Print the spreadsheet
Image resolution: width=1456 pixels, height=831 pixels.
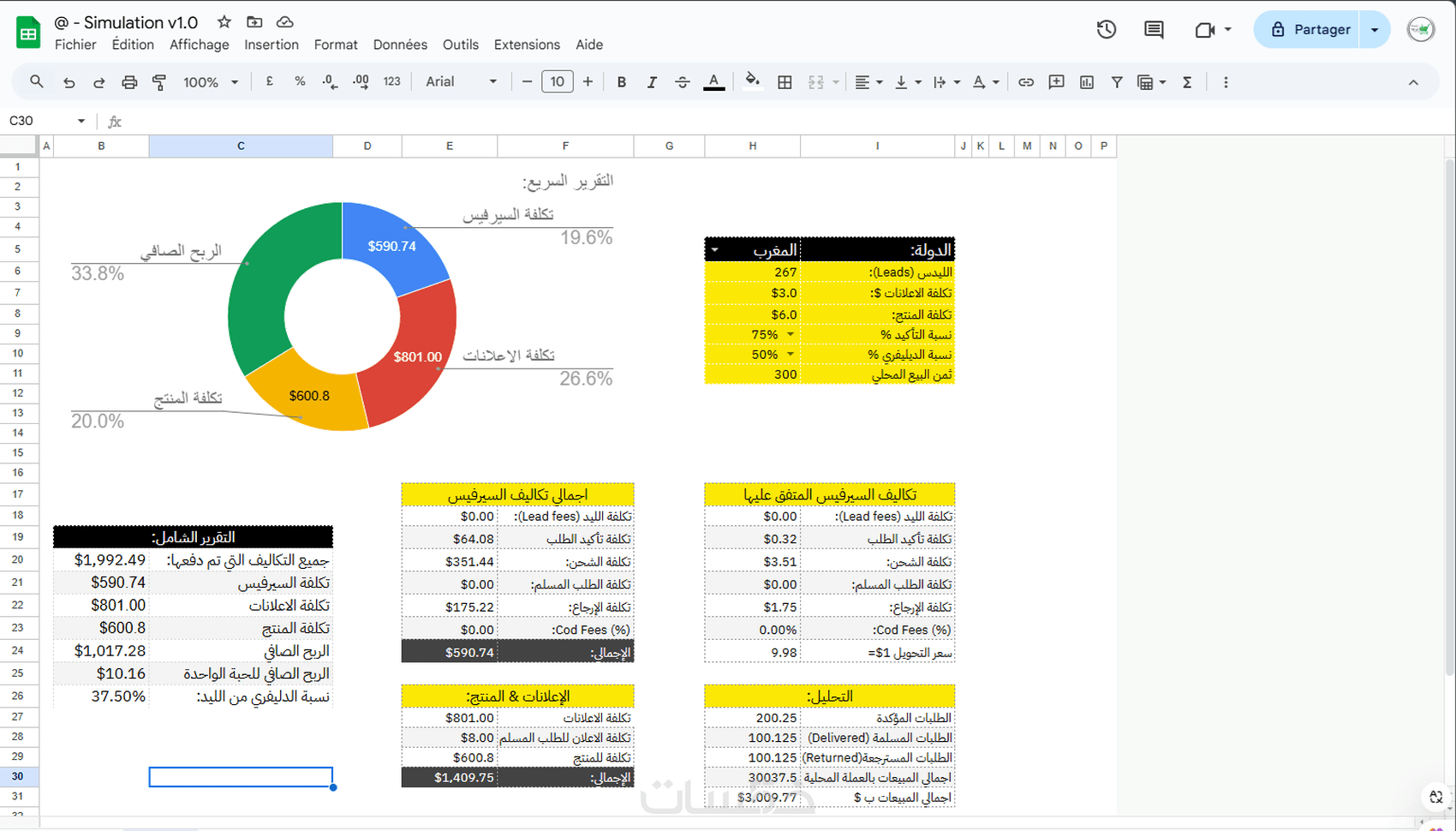[129, 82]
